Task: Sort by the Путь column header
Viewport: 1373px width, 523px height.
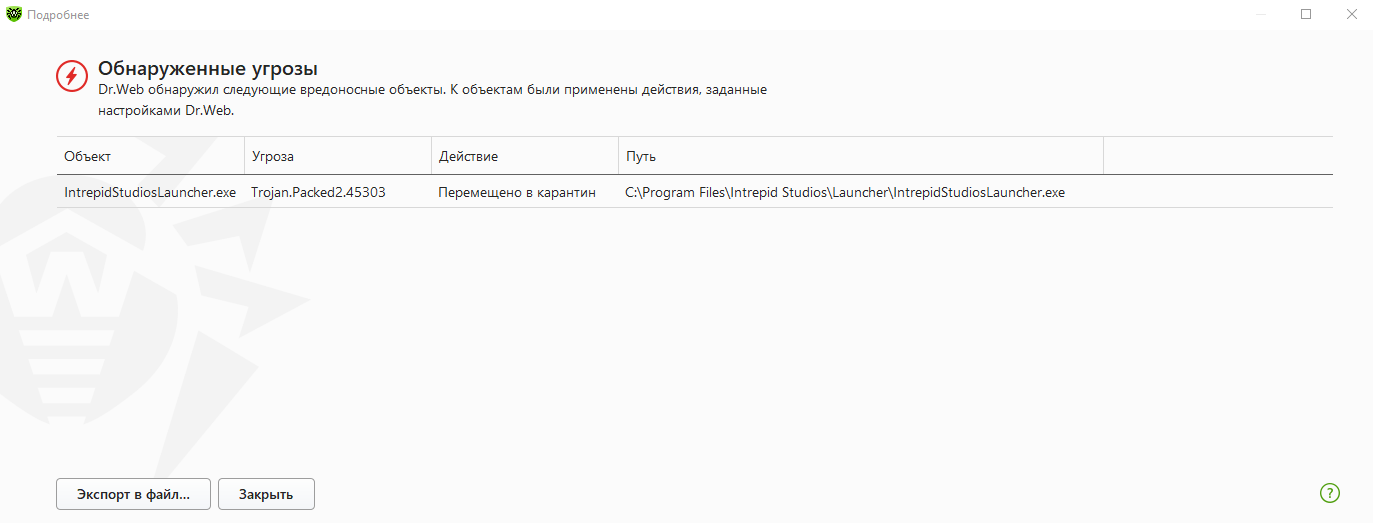Action: pos(861,156)
